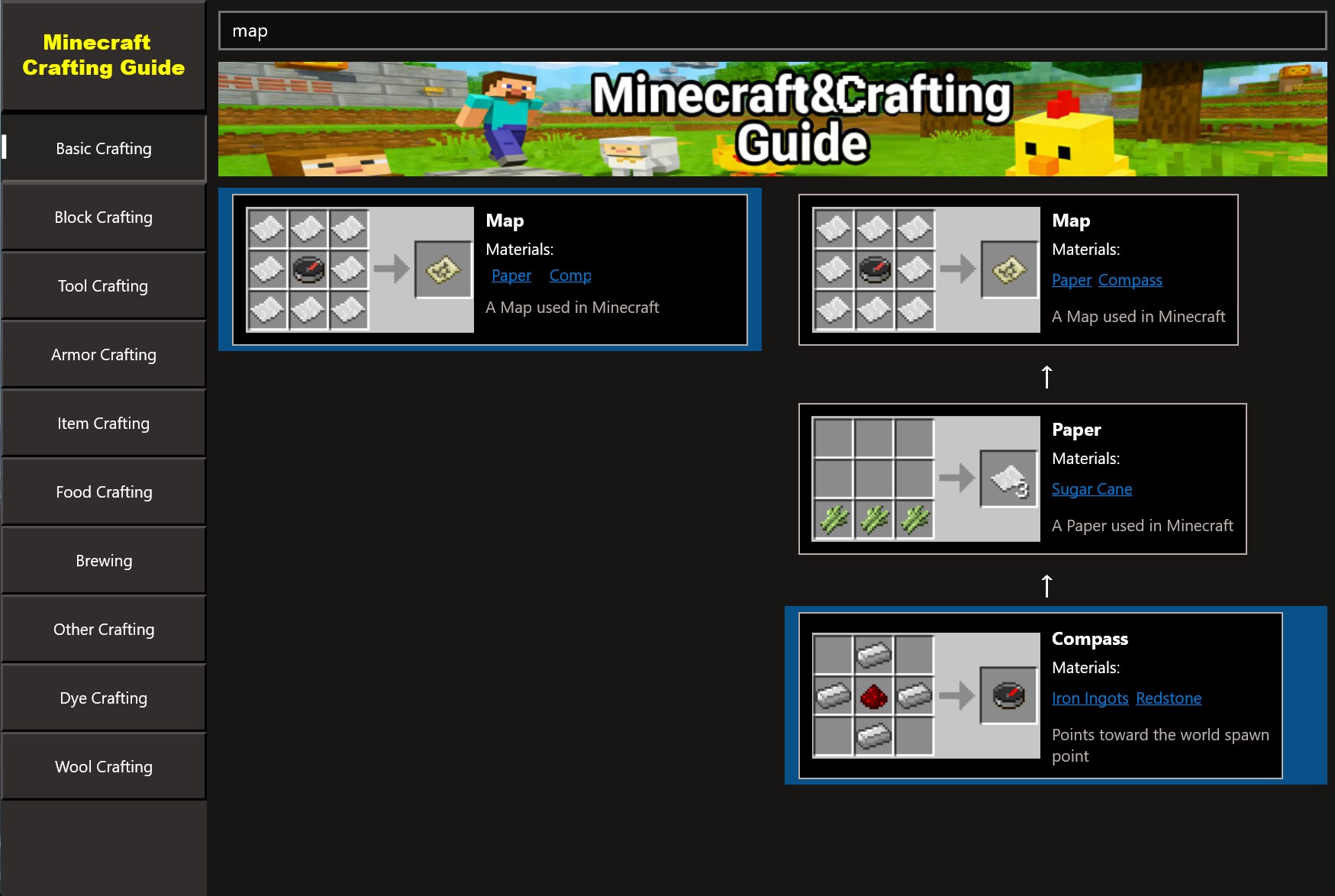Image resolution: width=1335 pixels, height=896 pixels.
Task: Click the "Map" title in the right card
Action: click(x=1071, y=221)
